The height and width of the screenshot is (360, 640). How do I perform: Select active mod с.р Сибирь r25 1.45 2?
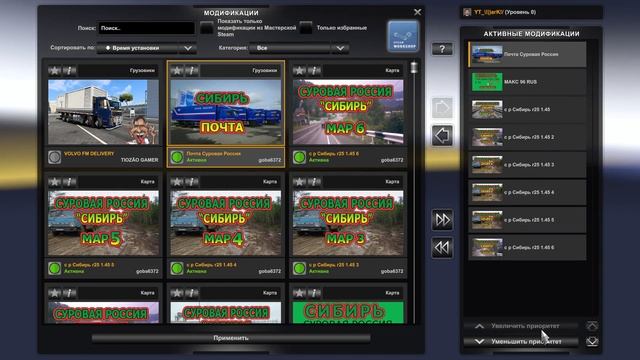click(527, 137)
